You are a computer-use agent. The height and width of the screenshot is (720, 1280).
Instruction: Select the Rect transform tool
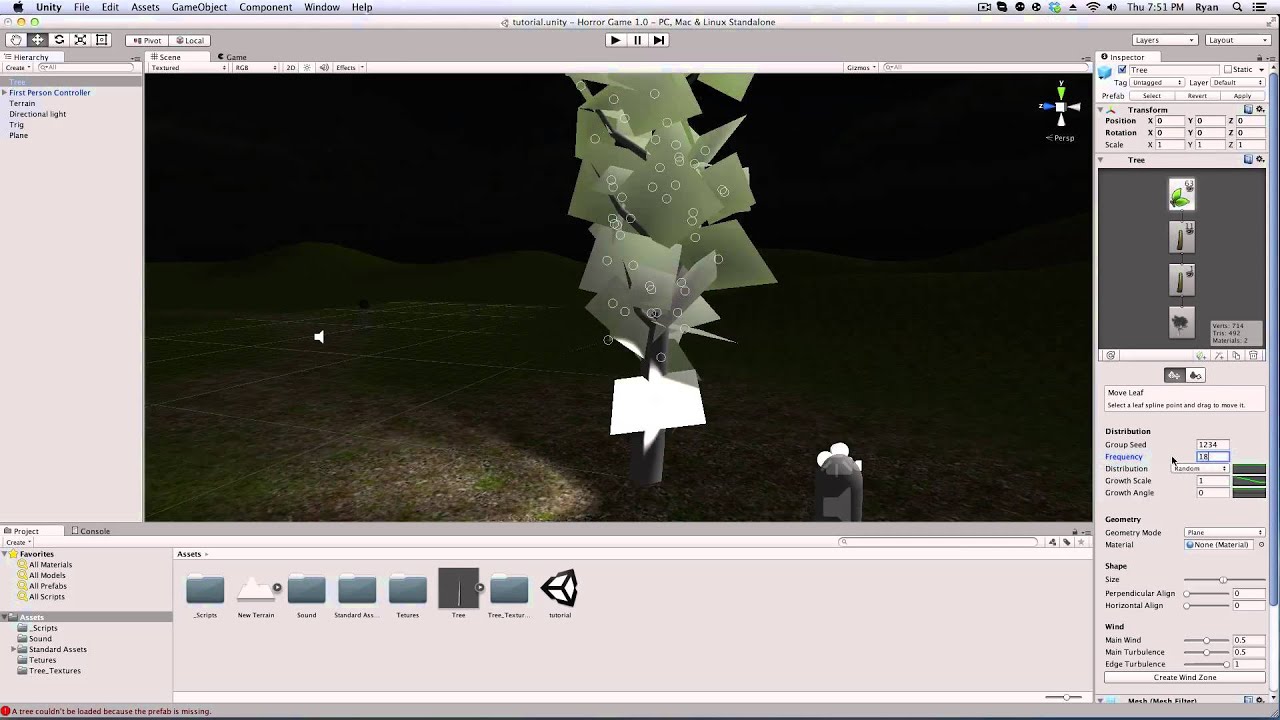(101, 40)
